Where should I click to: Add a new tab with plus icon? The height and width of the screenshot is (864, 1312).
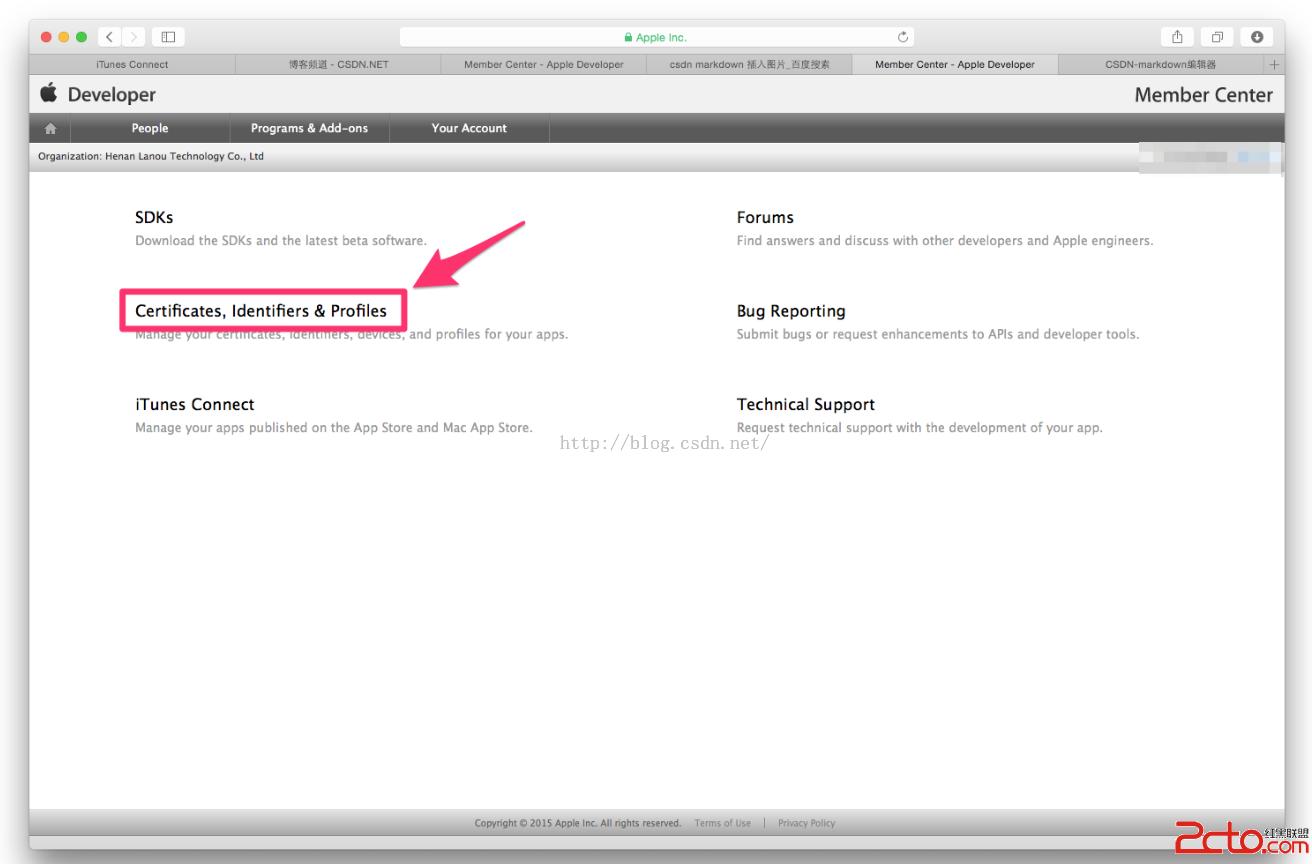[1274, 64]
